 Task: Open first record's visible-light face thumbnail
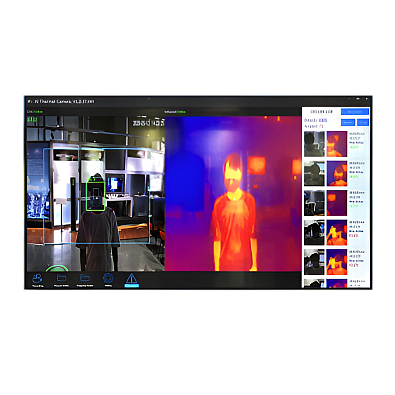pos(314,144)
